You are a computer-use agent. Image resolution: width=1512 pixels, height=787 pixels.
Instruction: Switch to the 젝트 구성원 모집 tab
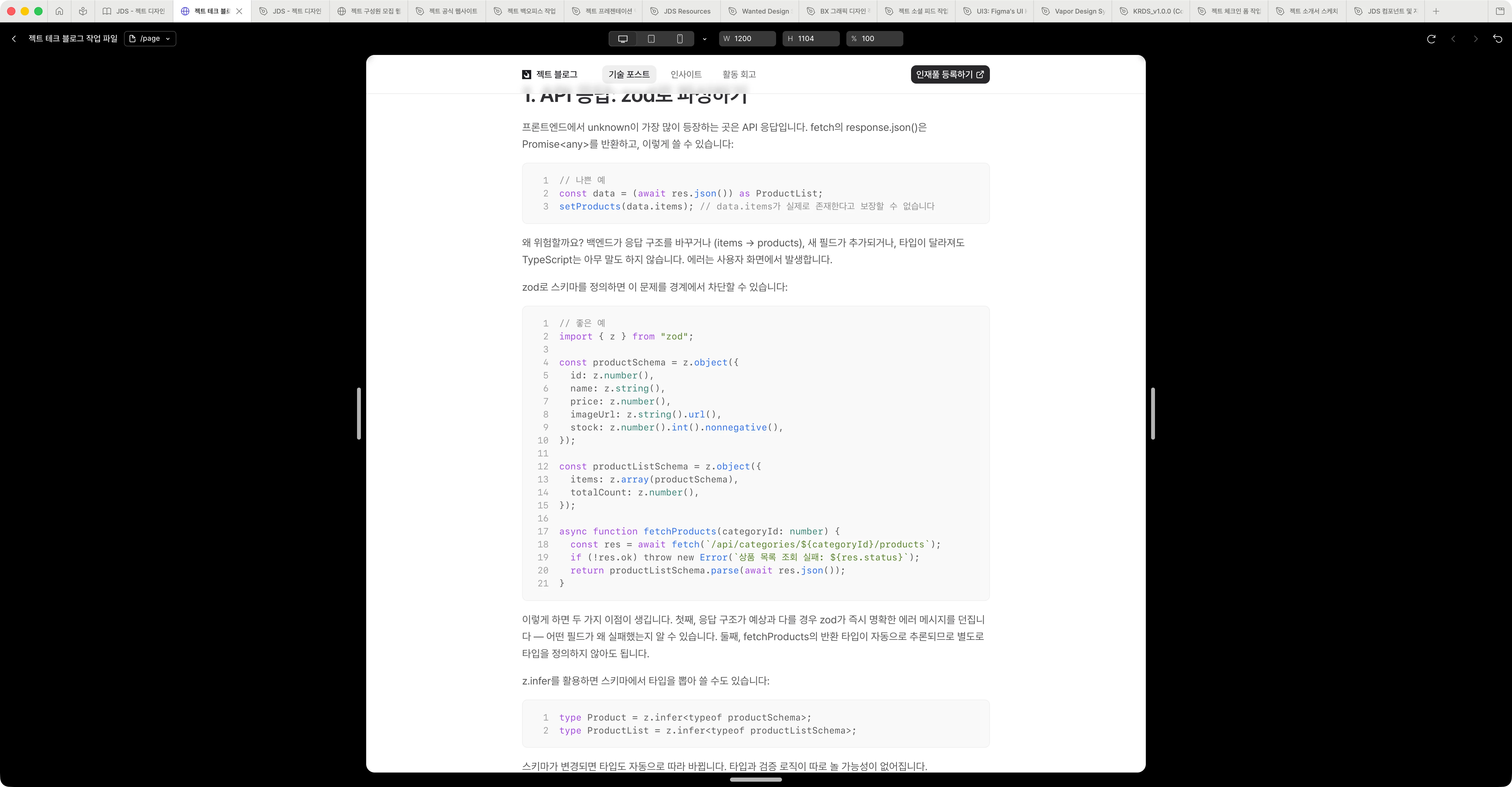pyautogui.click(x=369, y=11)
